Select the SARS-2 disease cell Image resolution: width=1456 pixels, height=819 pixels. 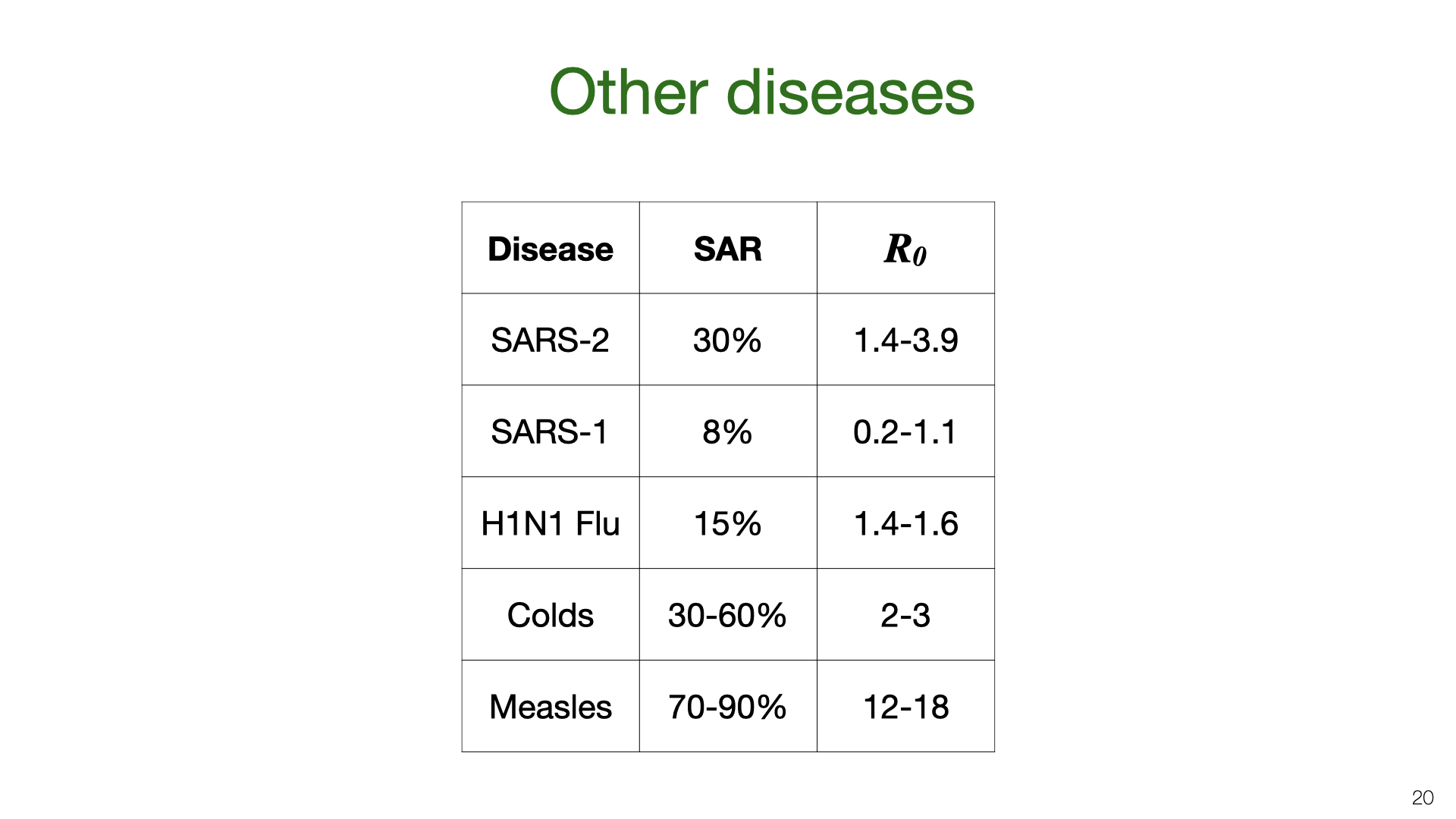click(551, 340)
